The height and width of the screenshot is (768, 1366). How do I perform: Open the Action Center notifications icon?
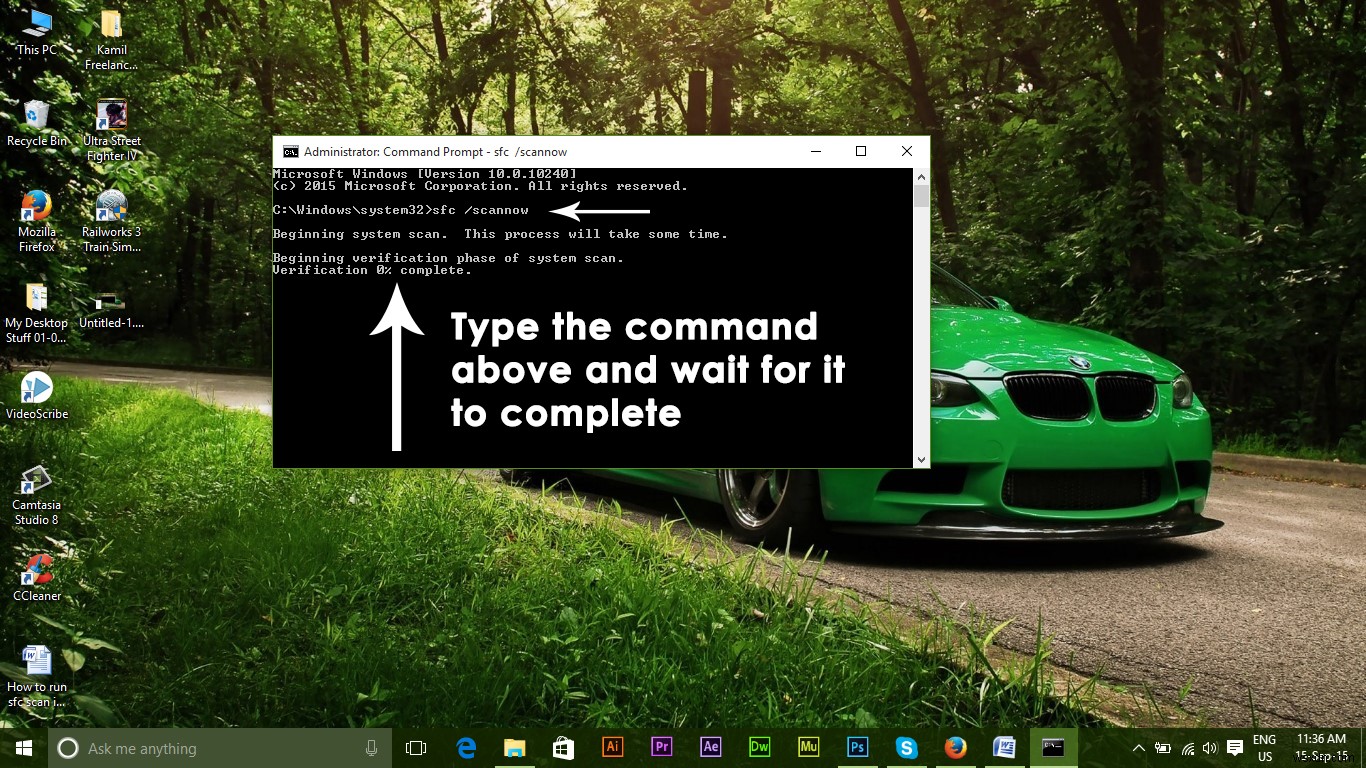[x=1235, y=748]
